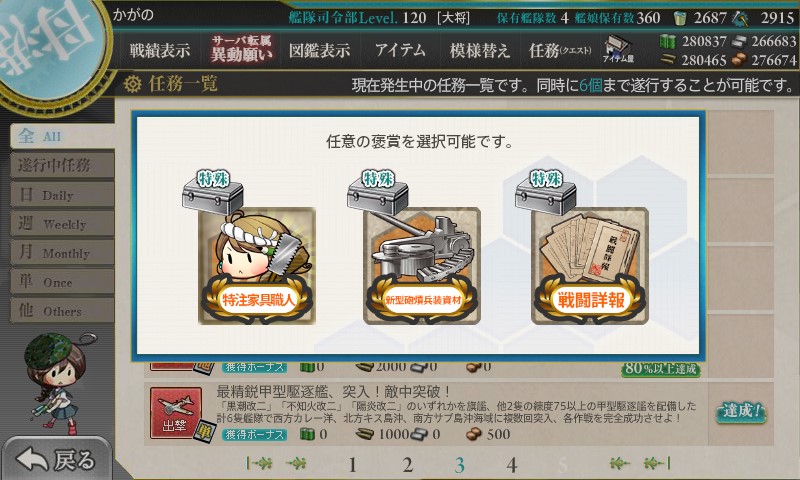The width and height of the screenshot is (800, 480).
Task: Click the サーバ転属 異動願い button
Action: click(x=241, y=49)
